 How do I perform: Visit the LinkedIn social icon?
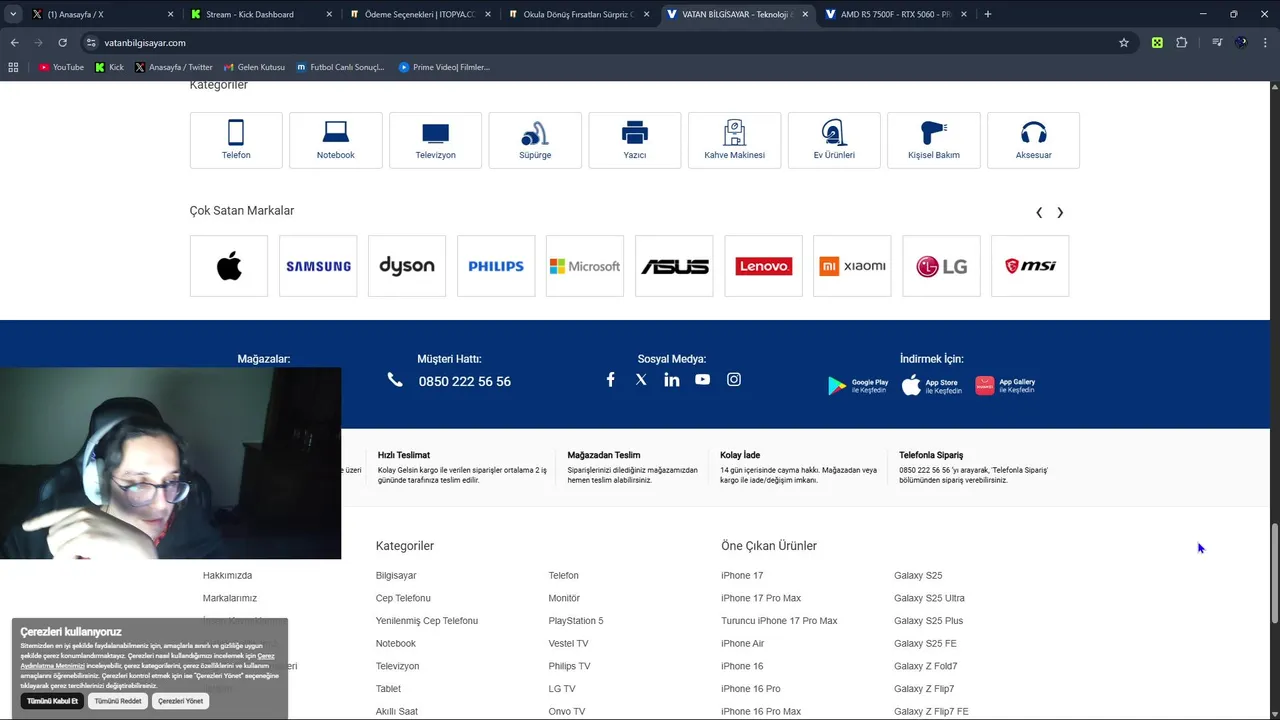[x=672, y=380]
